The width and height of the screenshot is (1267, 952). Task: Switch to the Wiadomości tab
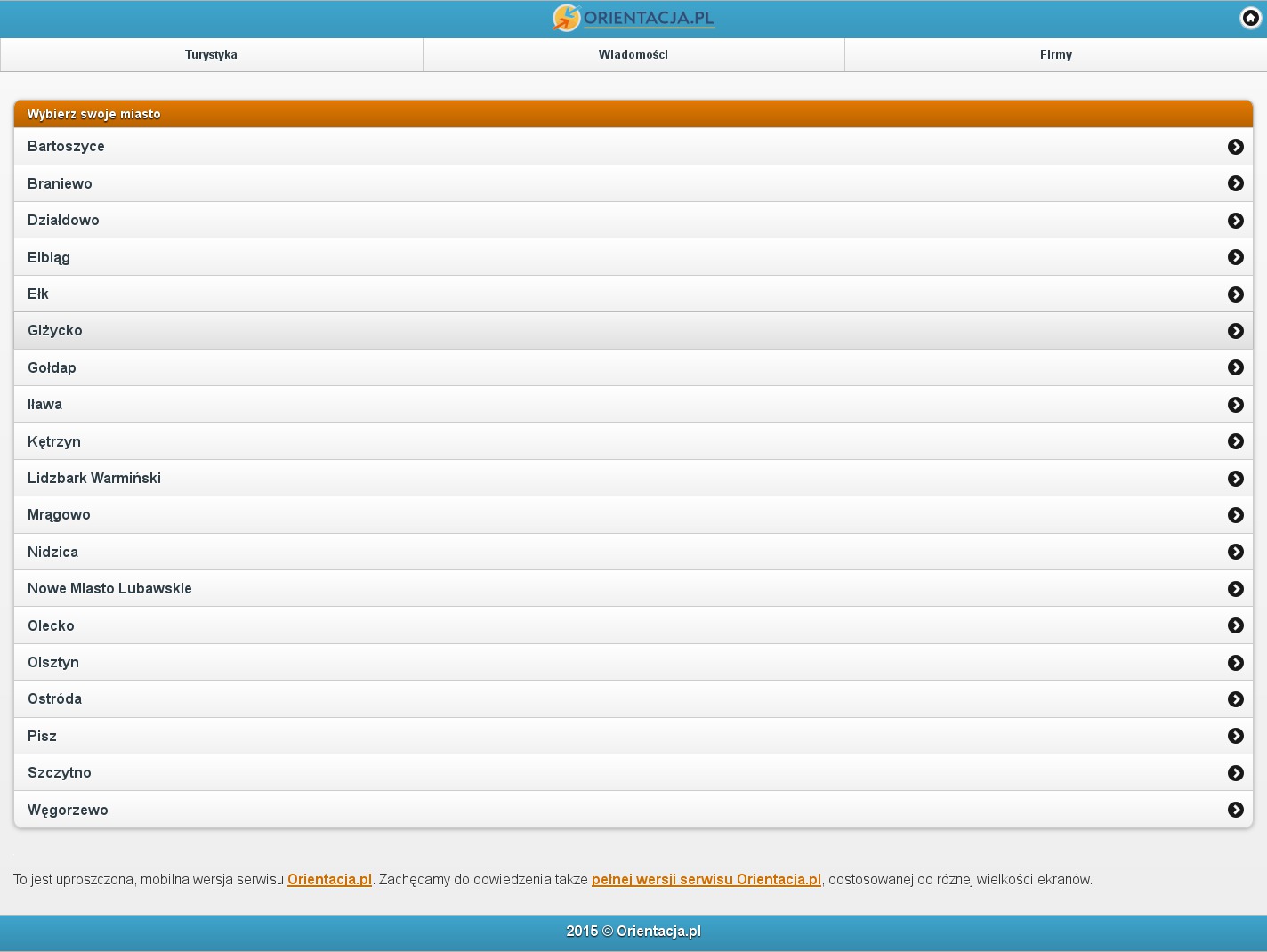633,54
